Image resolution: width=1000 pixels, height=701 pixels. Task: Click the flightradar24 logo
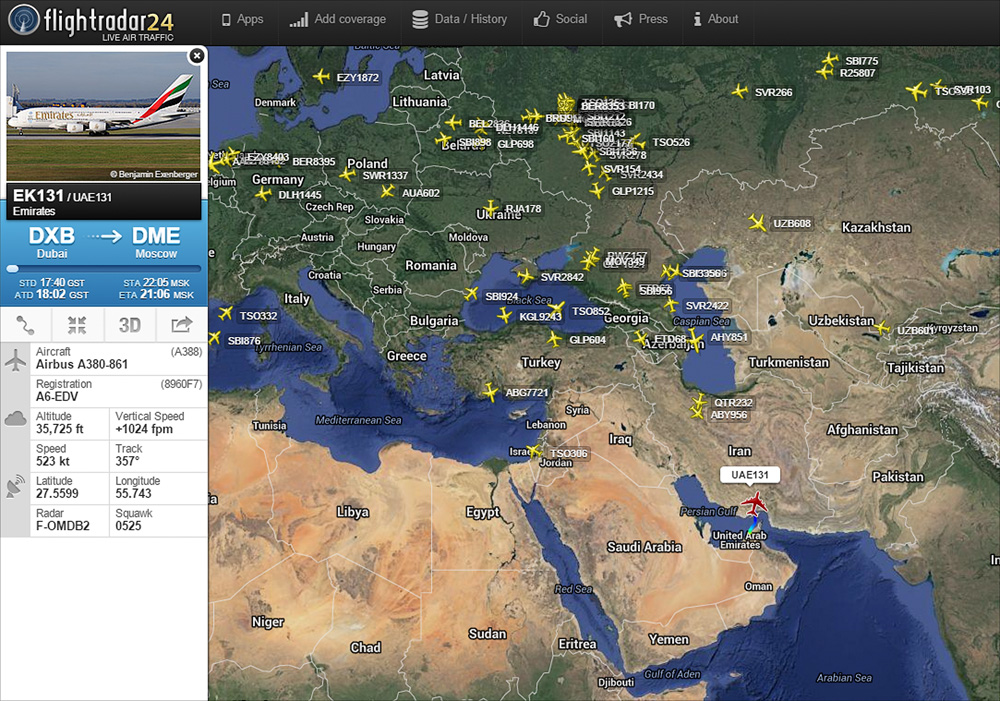(x=91, y=22)
